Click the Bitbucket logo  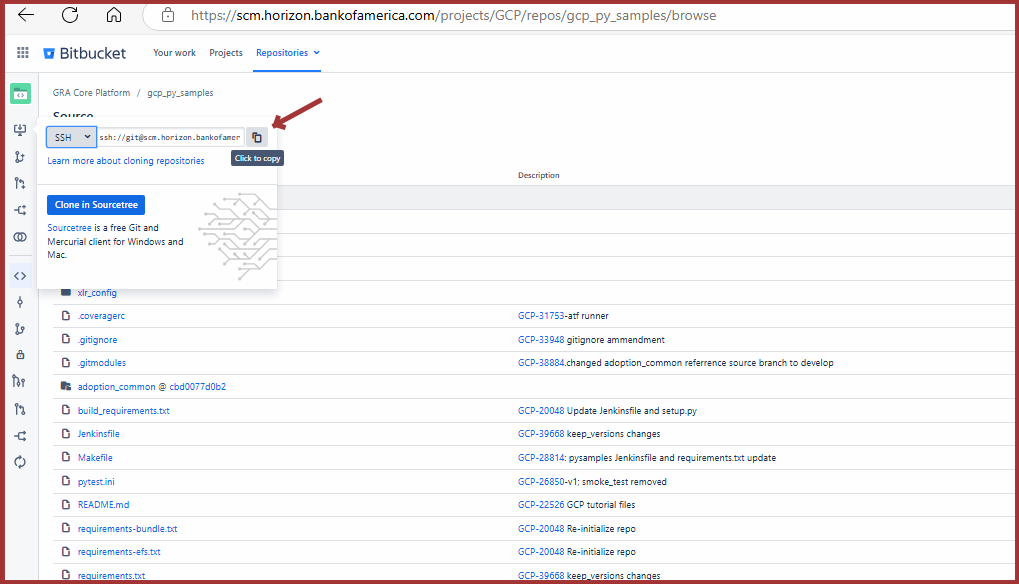(x=84, y=53)
